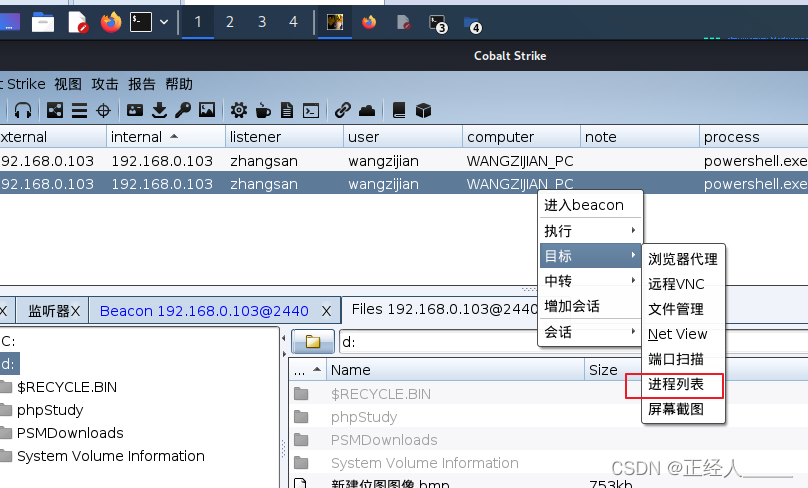Select PSMDownloads folder in left tree
808x488 pixels.
tap(70, 433)
